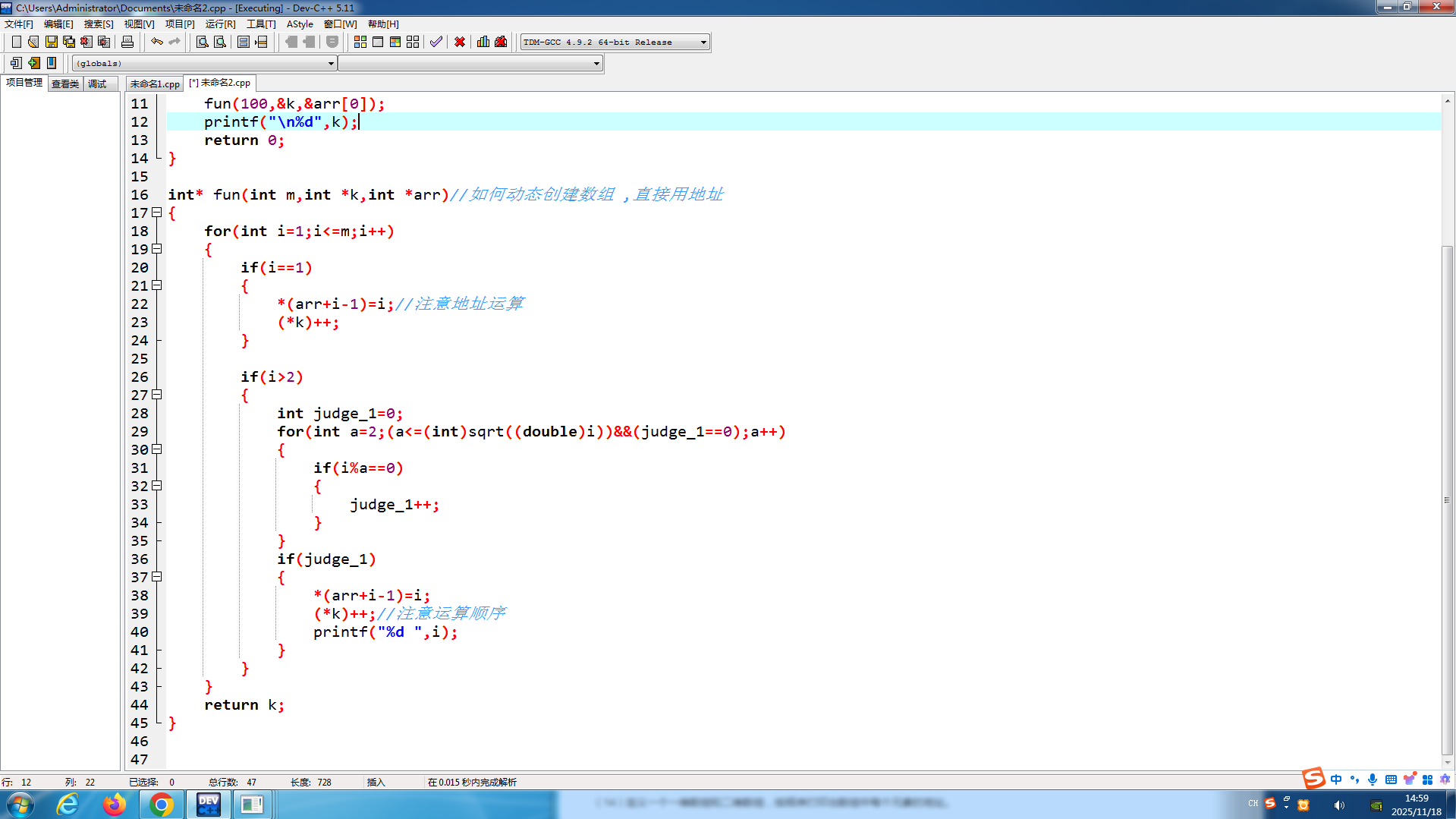Viewport: 1456px width, 819px height.
Task: Click the scrollbar up arrow in editor
Action: pyautogui.click(x=1448, y=100)
